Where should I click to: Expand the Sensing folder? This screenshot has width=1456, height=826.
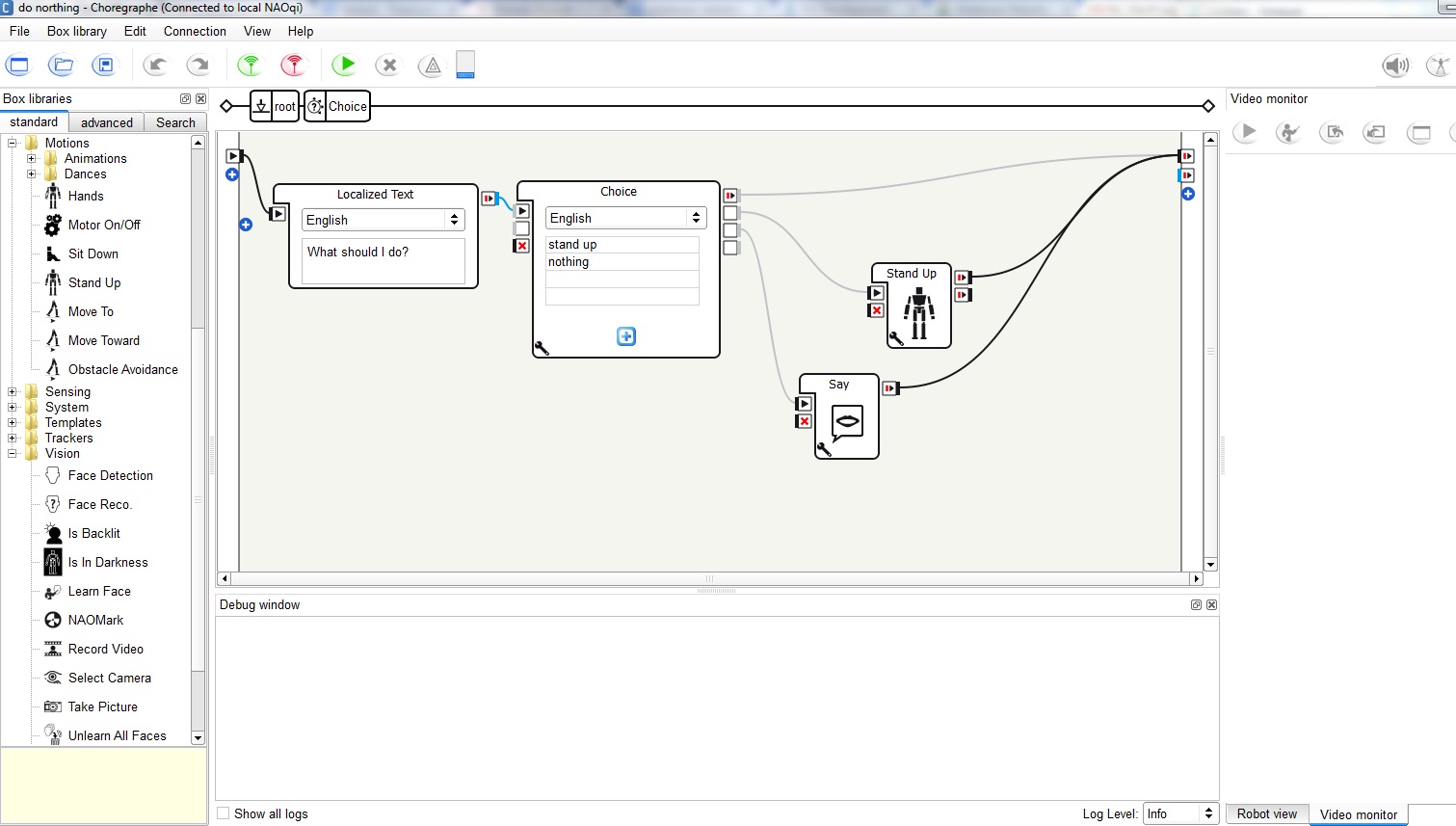(x=13, y=391)
